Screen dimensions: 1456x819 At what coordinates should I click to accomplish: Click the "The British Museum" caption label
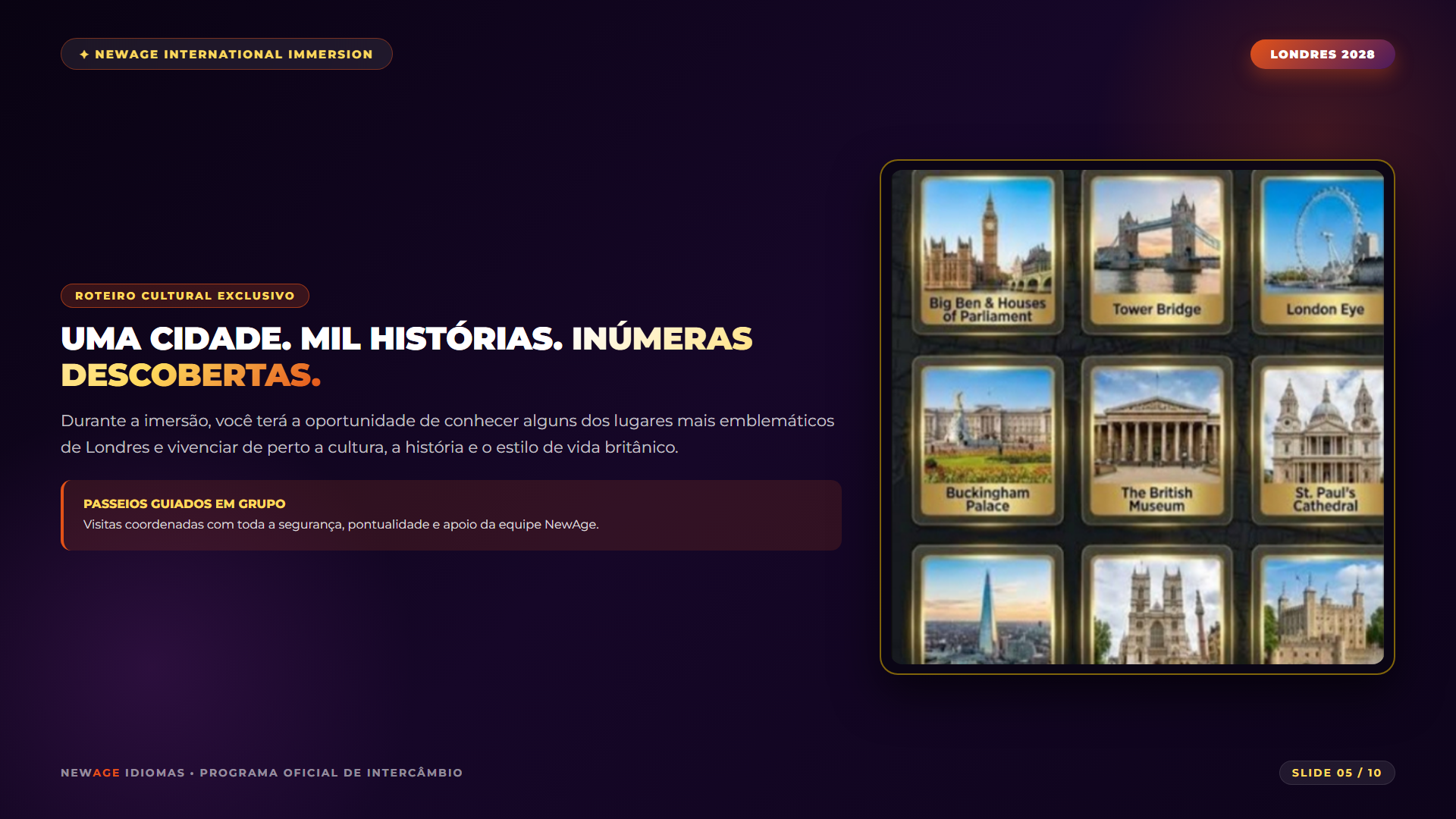(1156, 499)
